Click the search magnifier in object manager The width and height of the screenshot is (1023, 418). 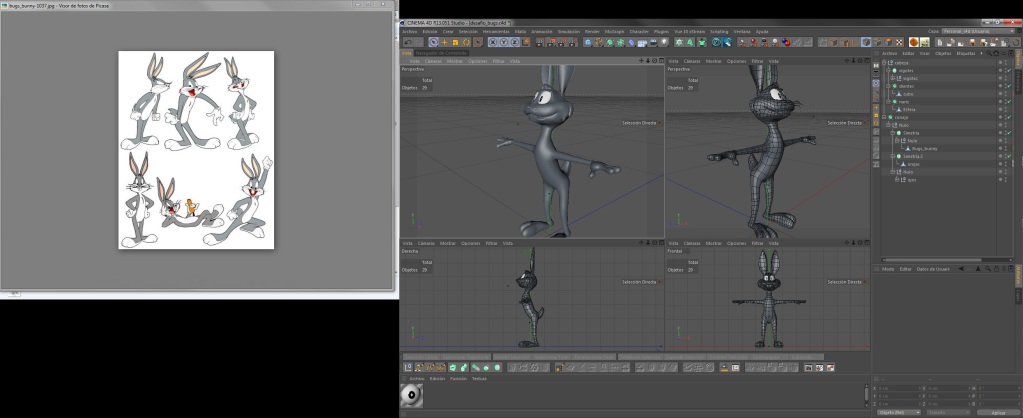click(988, 53)
